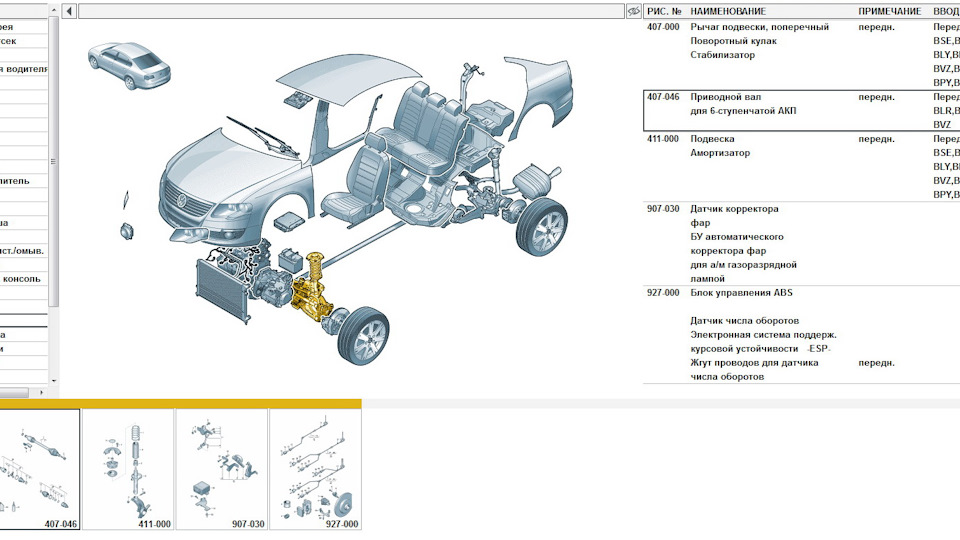Viewport: 960px width, 540px height.
Task: Select the rear exhaust muffler
Action: pos(534,180)
